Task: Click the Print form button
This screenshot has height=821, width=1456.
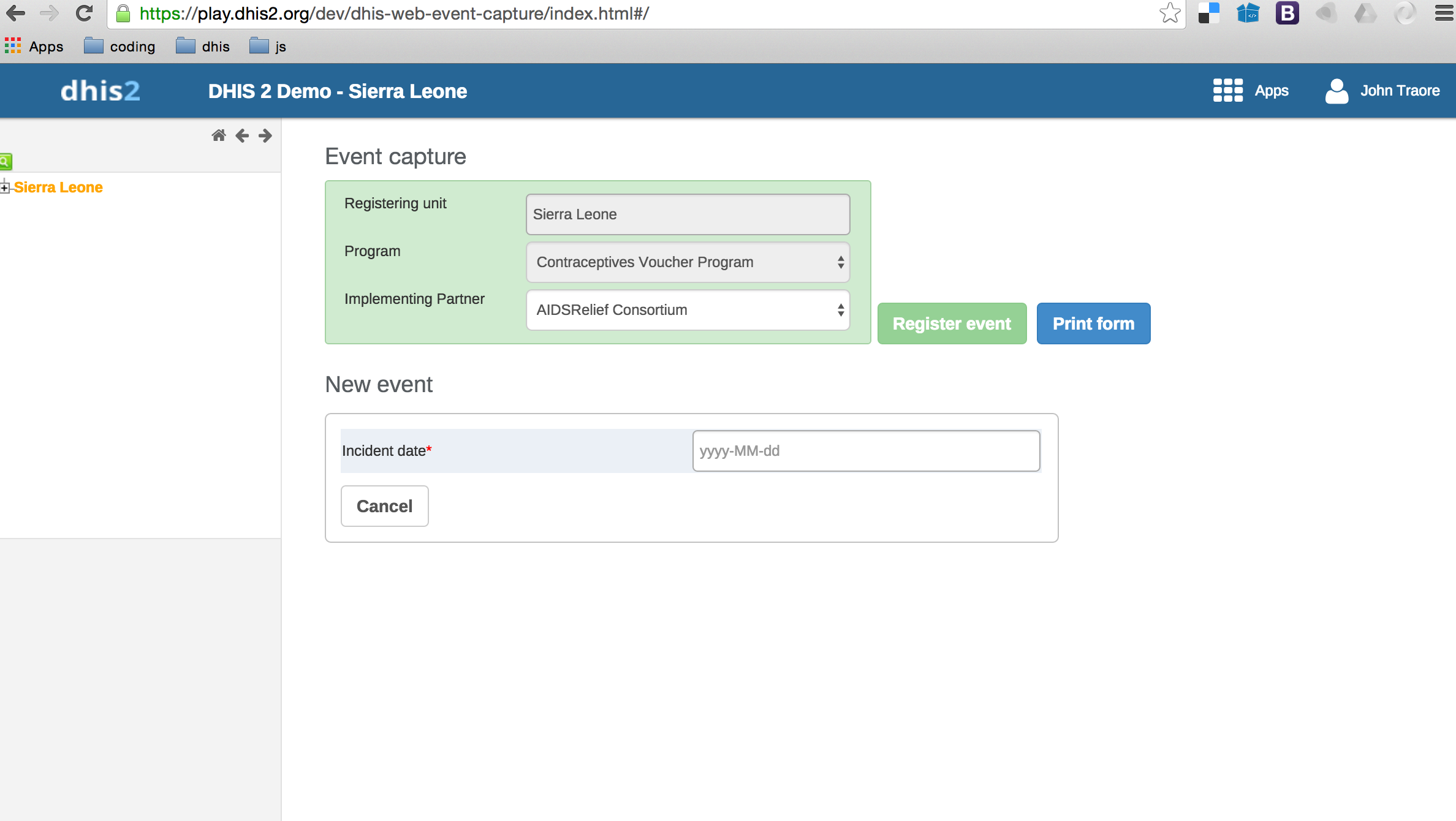Action: [1093, 323]
